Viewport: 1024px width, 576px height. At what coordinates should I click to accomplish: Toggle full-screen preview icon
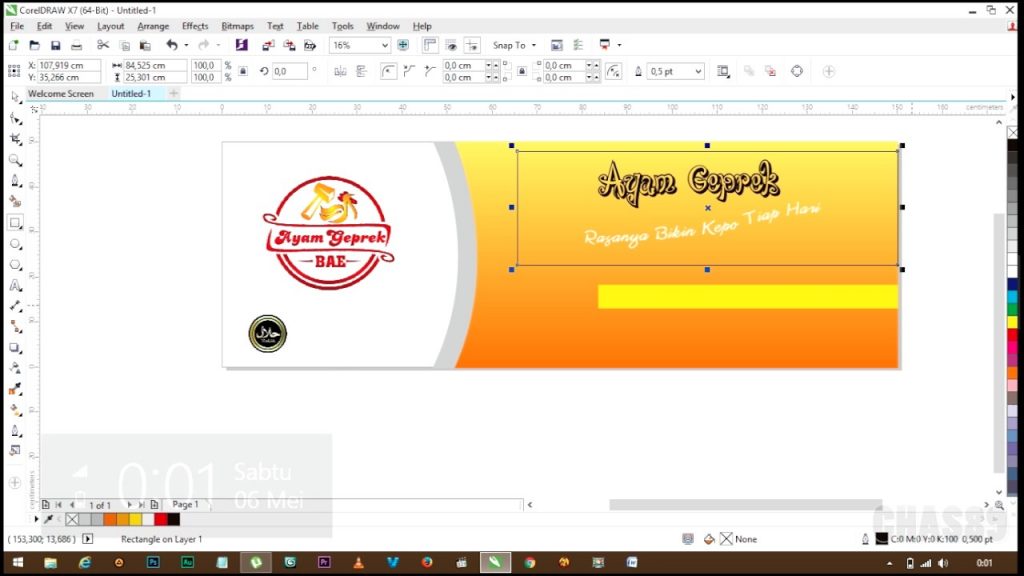coord(403,45)
